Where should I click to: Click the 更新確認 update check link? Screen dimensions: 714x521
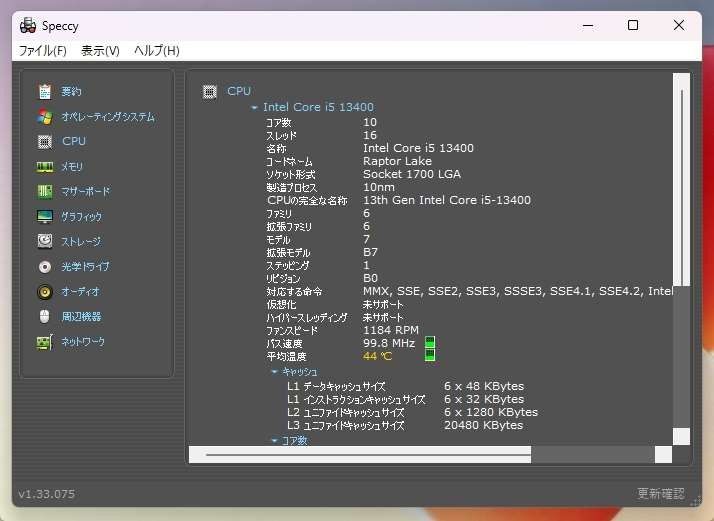661,493
